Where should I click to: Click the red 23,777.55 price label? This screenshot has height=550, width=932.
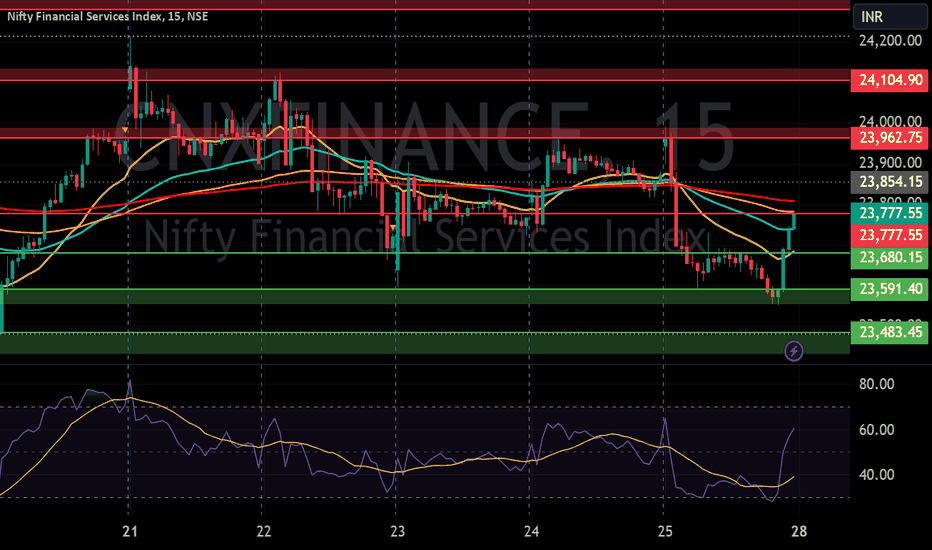[889, 235]
